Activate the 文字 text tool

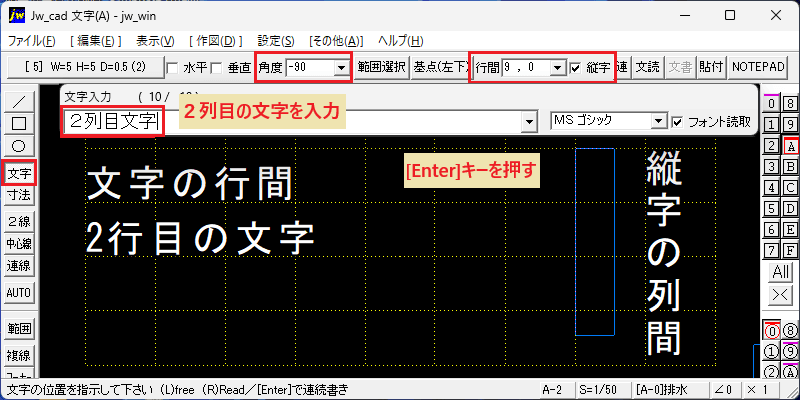click(x=19, y=173)
